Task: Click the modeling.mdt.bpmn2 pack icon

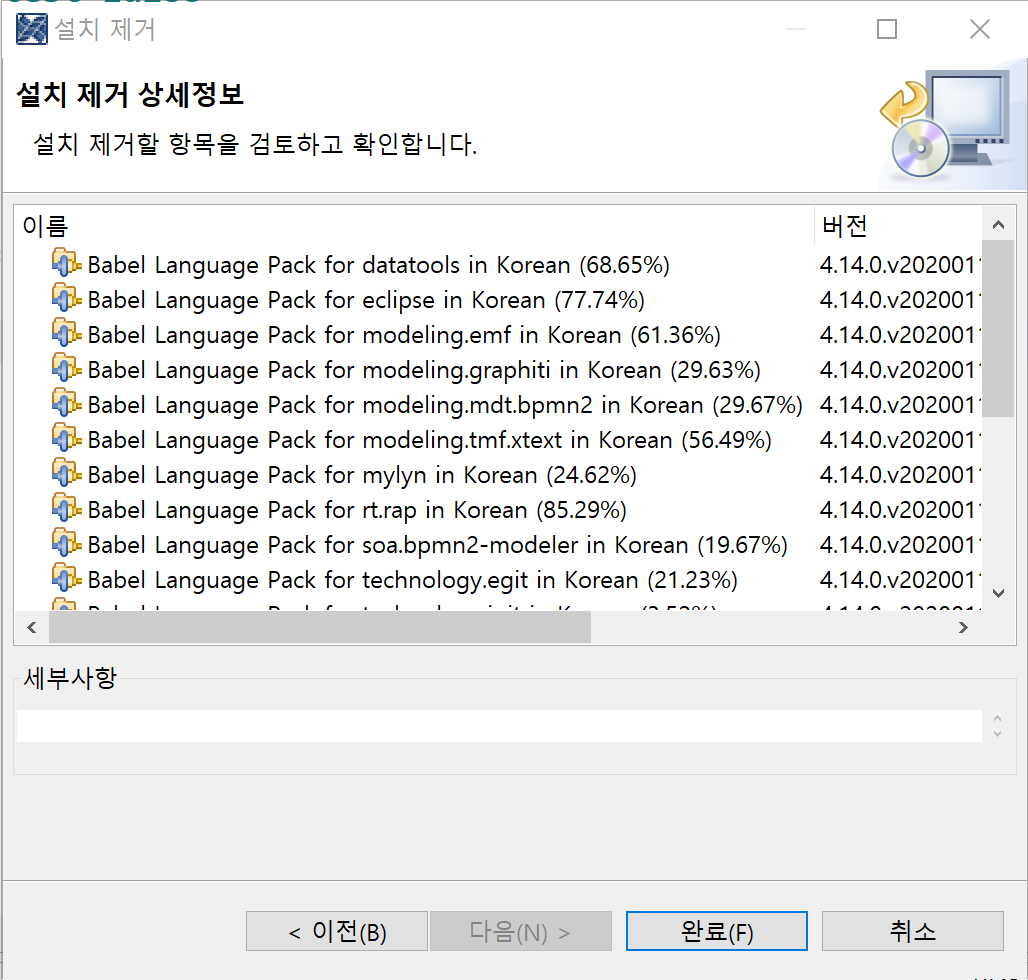Action: [x=66, y=403]
